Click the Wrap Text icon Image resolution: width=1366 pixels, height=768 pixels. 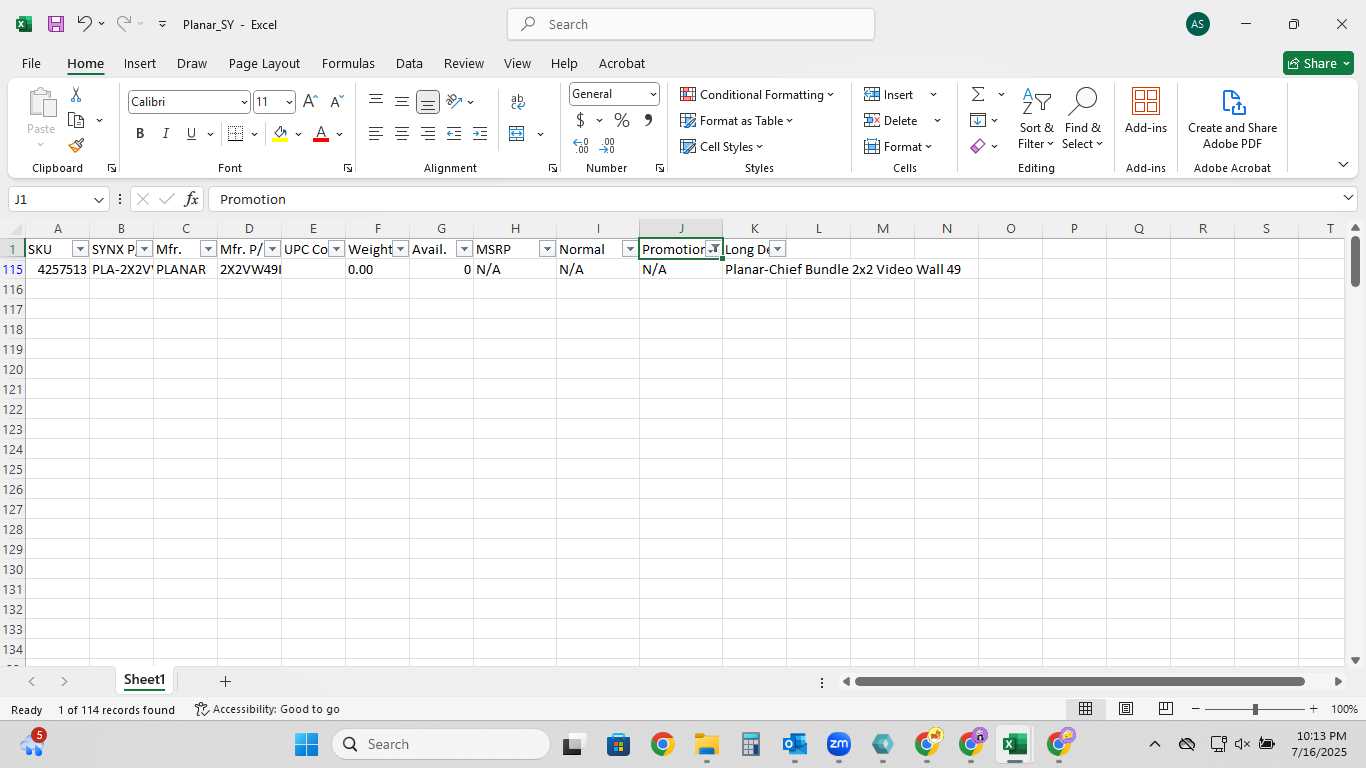click(x=518, y=102)
